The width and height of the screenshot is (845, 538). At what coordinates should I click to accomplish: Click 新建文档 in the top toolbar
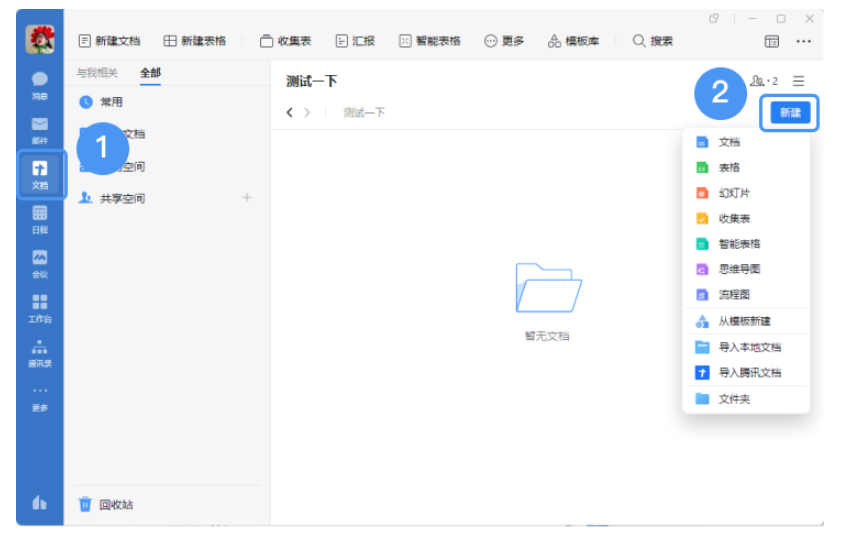[x=109, y=41]
